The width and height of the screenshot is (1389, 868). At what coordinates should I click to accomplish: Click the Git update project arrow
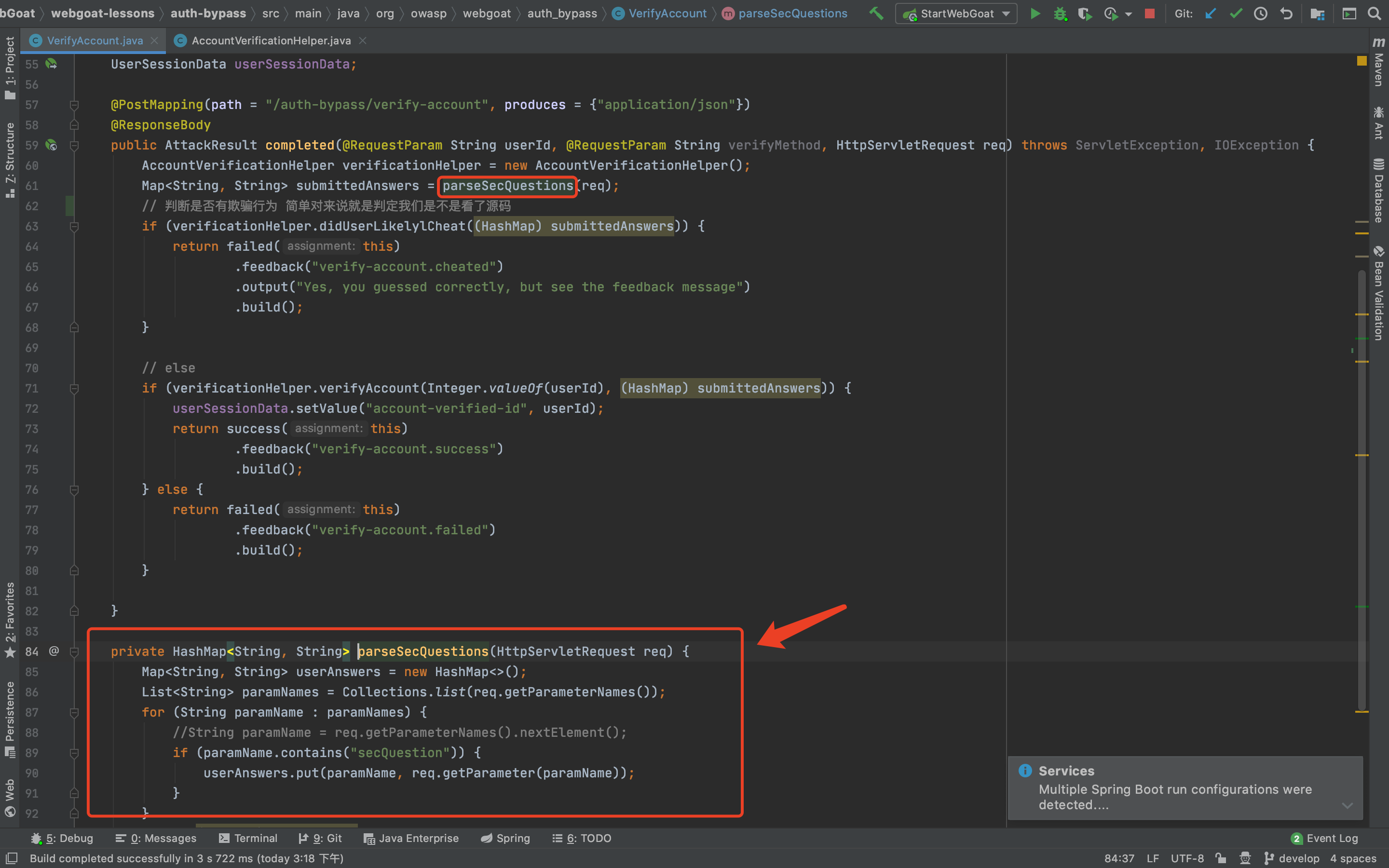1211,13
